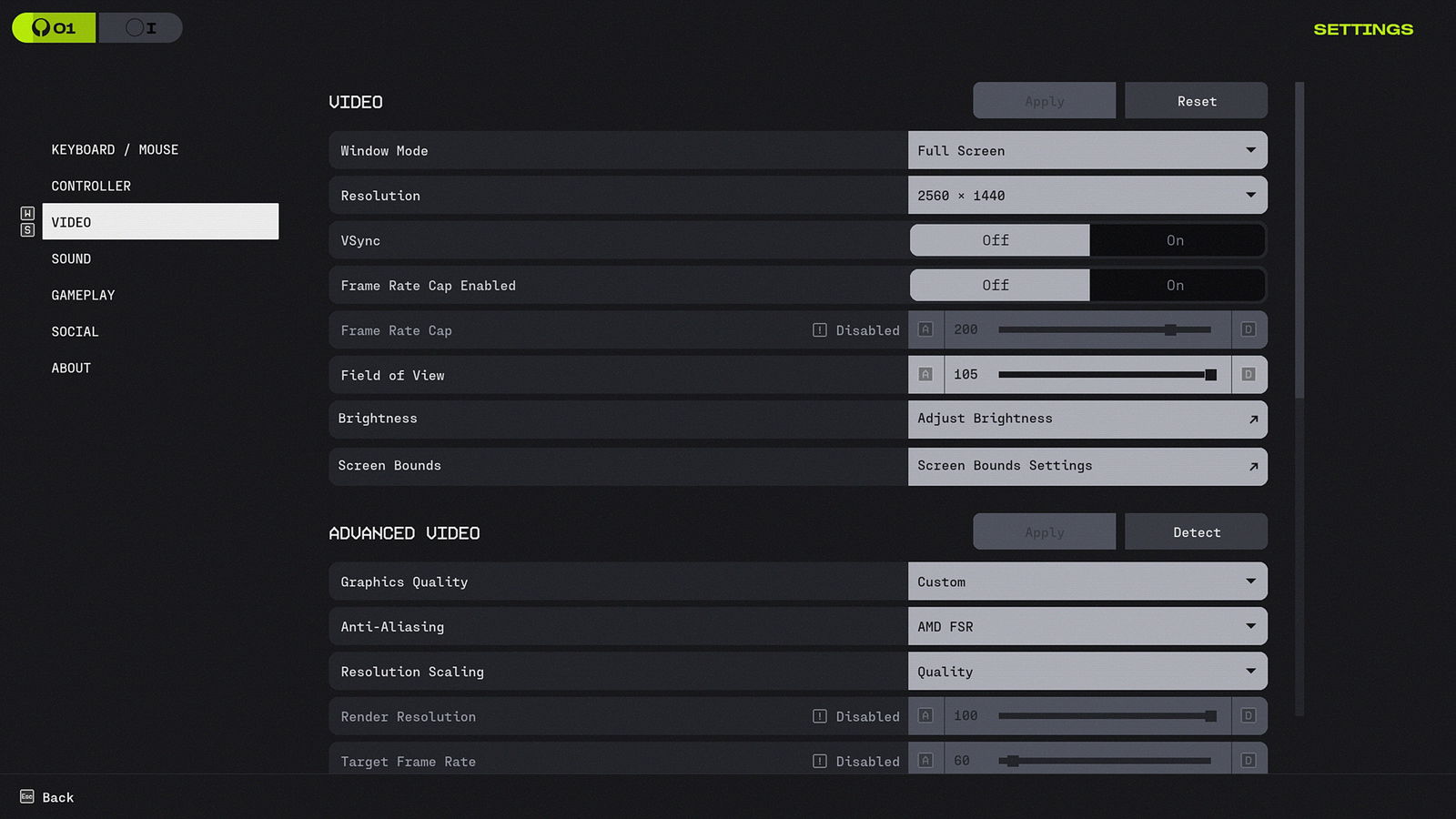Screen dimensions: 1456x819
Task: Click the settings panel vertical scrollbar
Action: tap(1299, 241)
